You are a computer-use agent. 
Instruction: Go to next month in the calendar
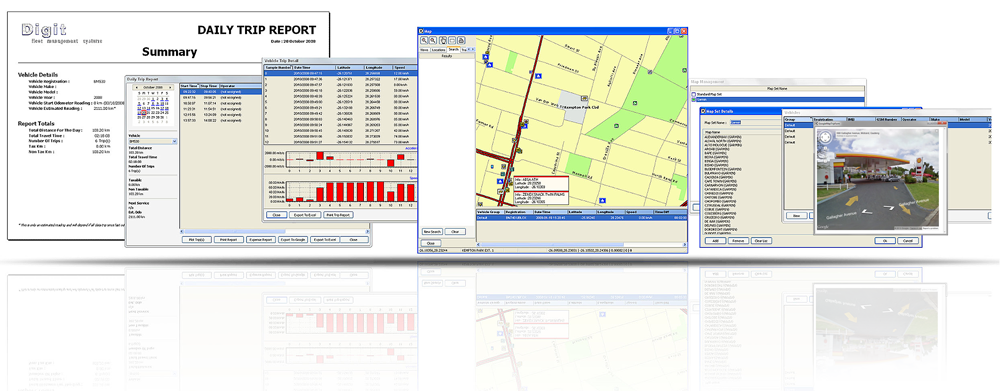[x=170, y=87]
